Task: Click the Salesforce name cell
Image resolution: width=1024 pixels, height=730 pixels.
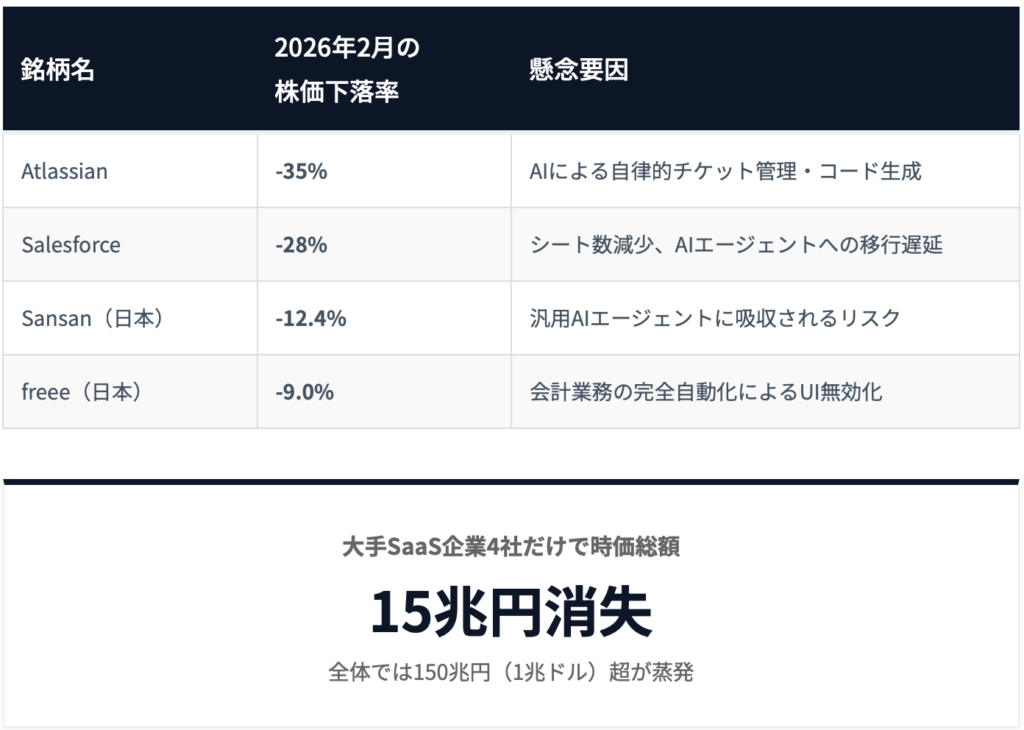Action: (x=71, y=245)
